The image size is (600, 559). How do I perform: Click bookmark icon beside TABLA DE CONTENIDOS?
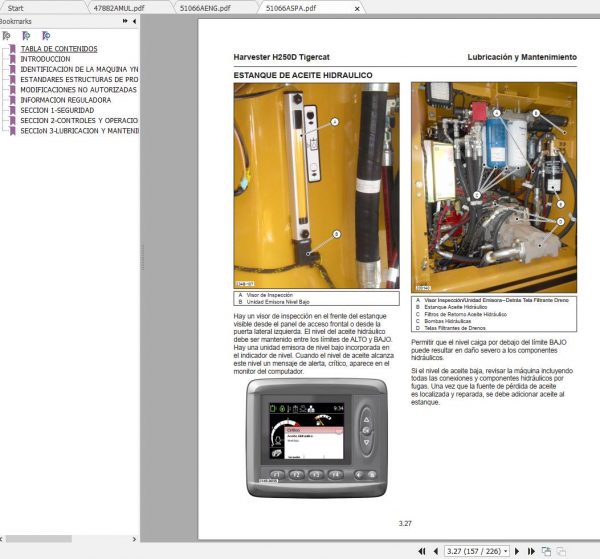click(13, 49)
